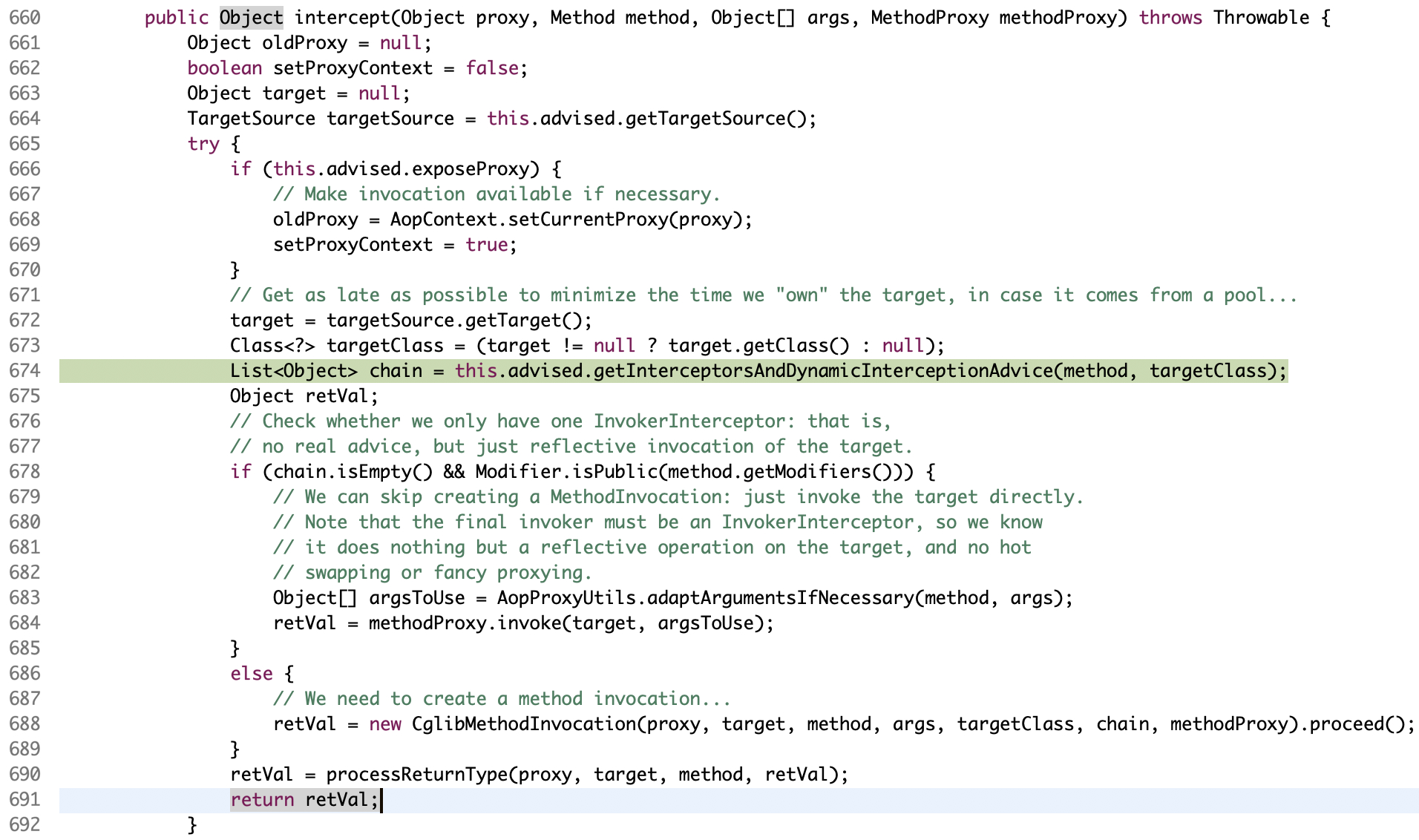1419x840 pixels.
Task: Click 'return retVal;' on line 691
Action: [304, 800]
